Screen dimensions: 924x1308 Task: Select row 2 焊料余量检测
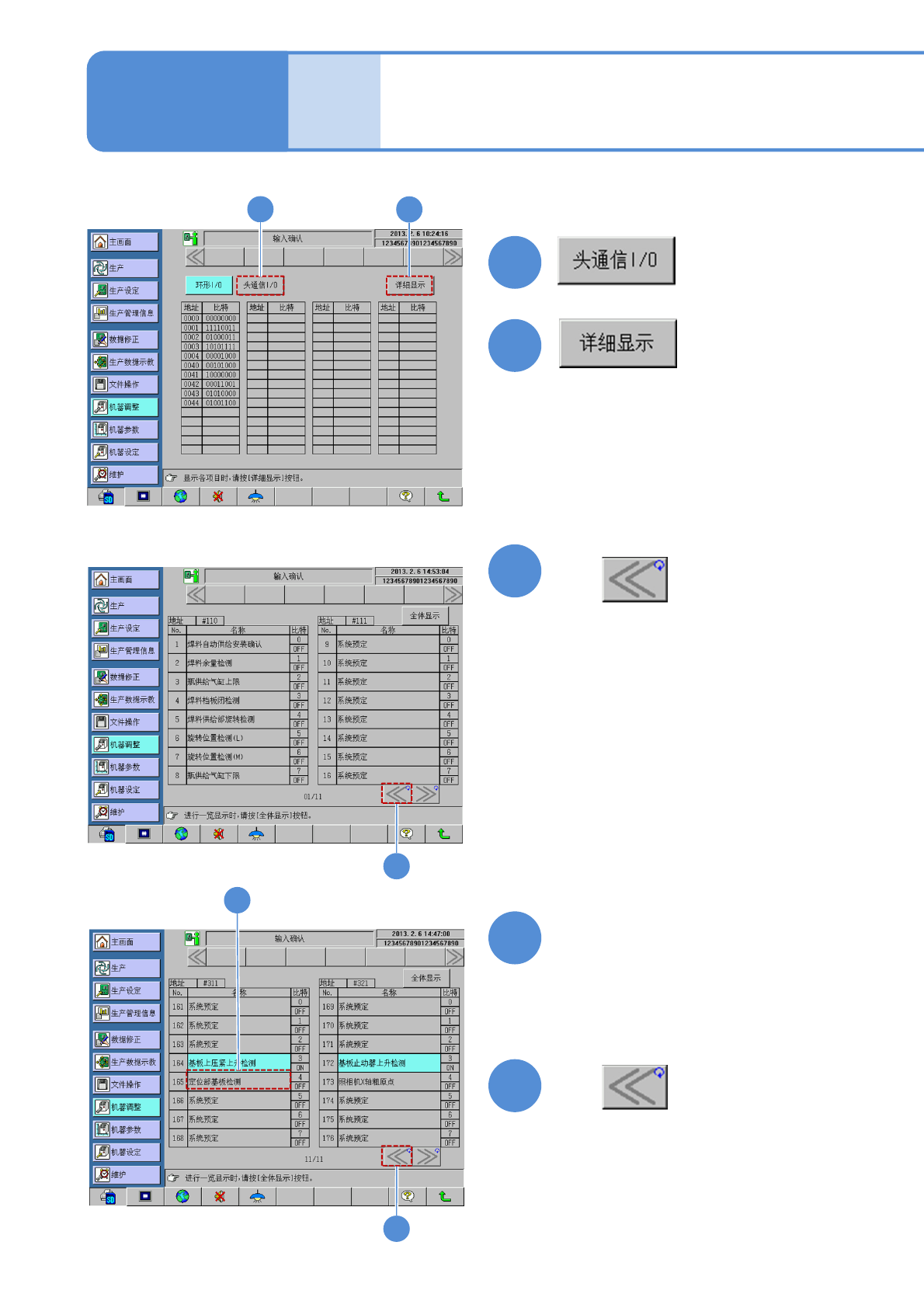click(x=238, y=663)
